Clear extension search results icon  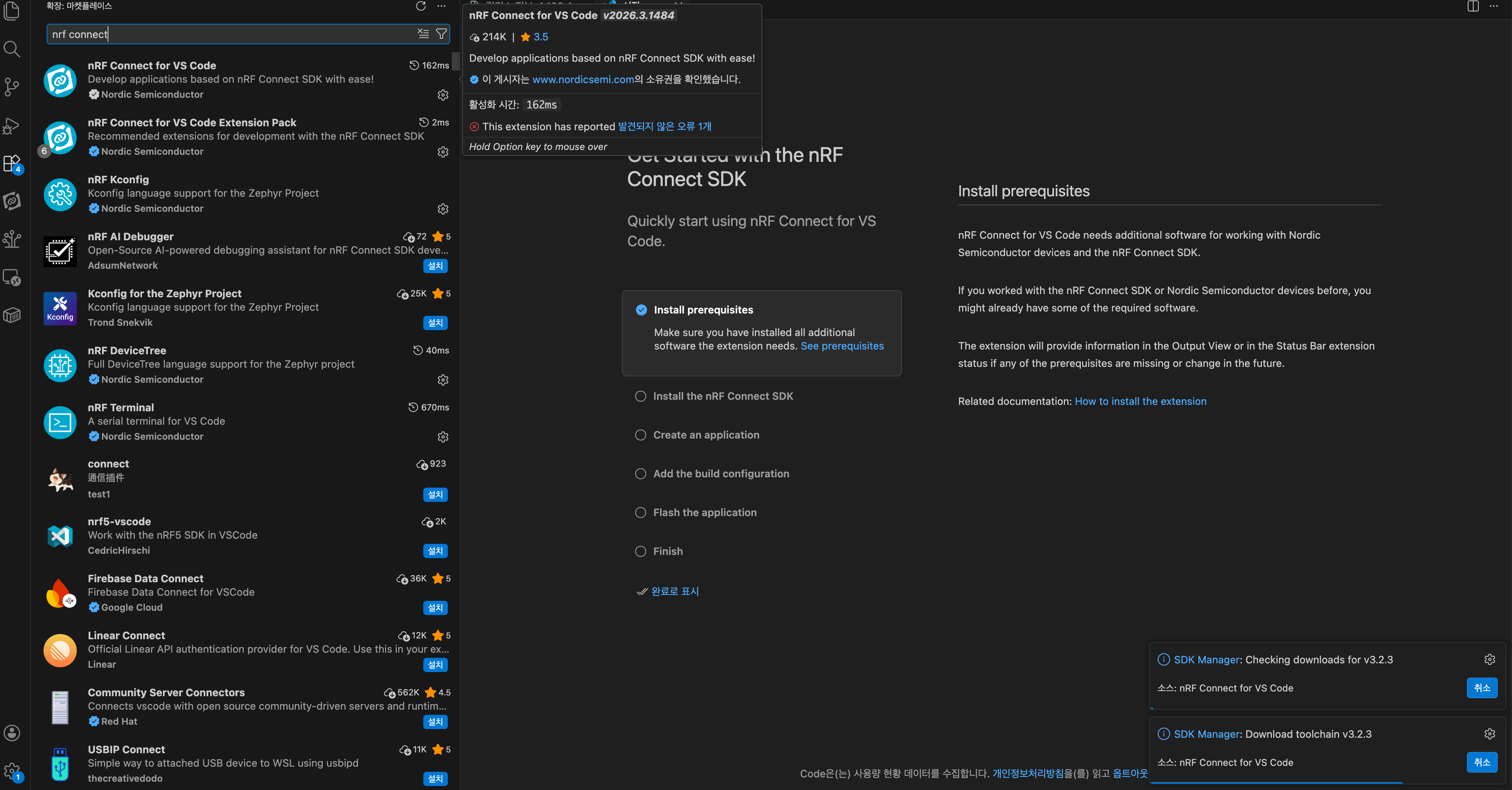click(423, 34)
